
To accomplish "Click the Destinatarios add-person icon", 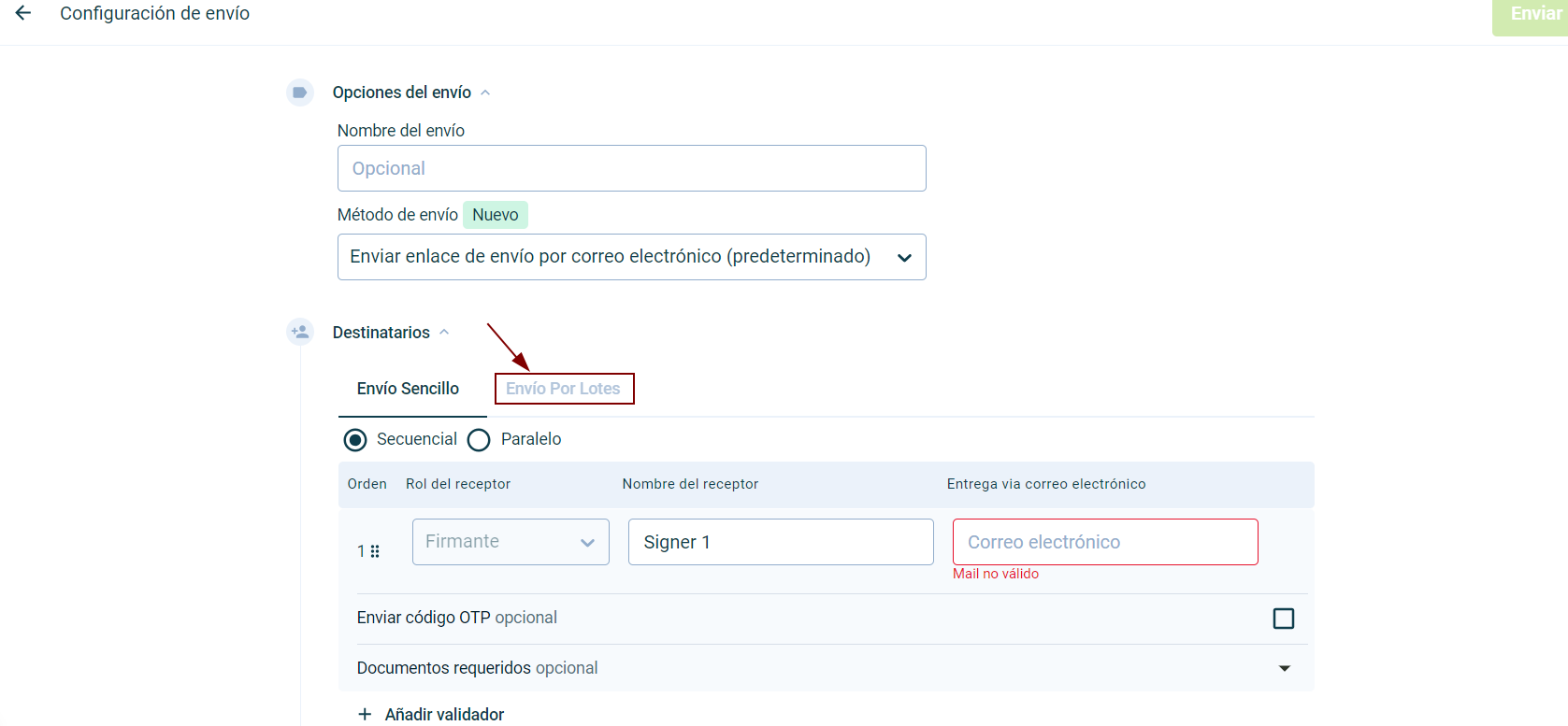I will tap(299, 332).
